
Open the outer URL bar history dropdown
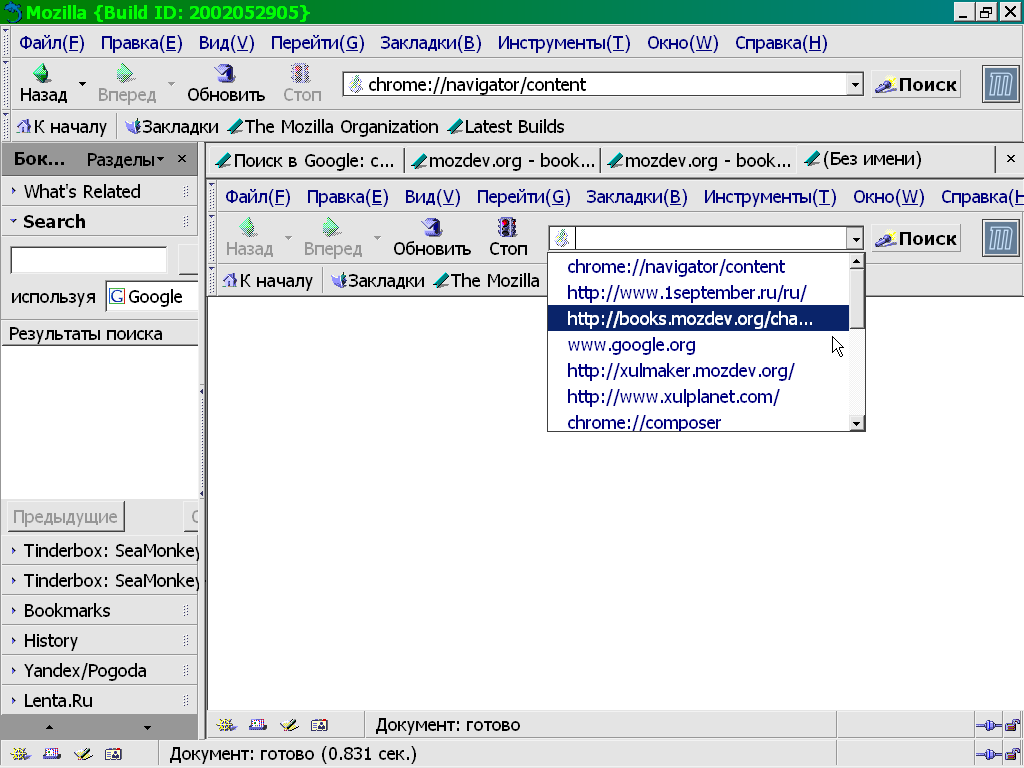coord(855,85)
